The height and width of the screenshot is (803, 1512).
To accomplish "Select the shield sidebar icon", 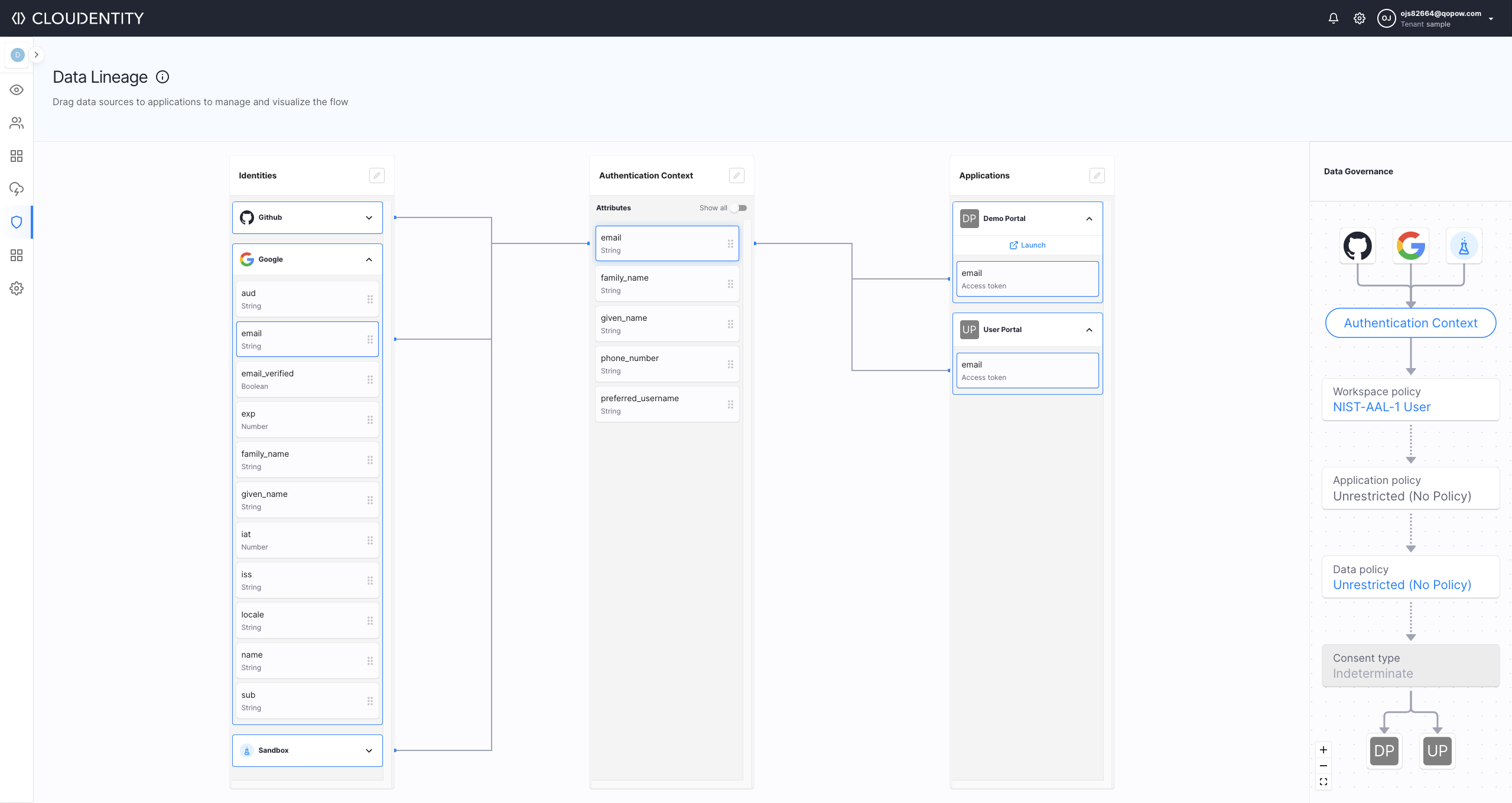I will [x=17, y=222].
